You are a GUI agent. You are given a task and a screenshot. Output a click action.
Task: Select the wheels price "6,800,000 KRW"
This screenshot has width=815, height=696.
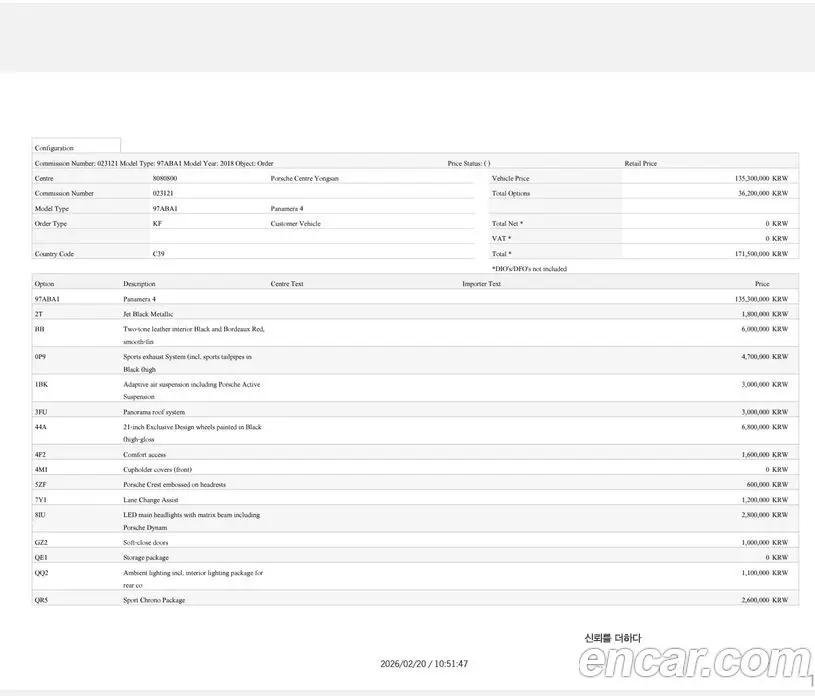pyautogui.click(x=765, y=427)
